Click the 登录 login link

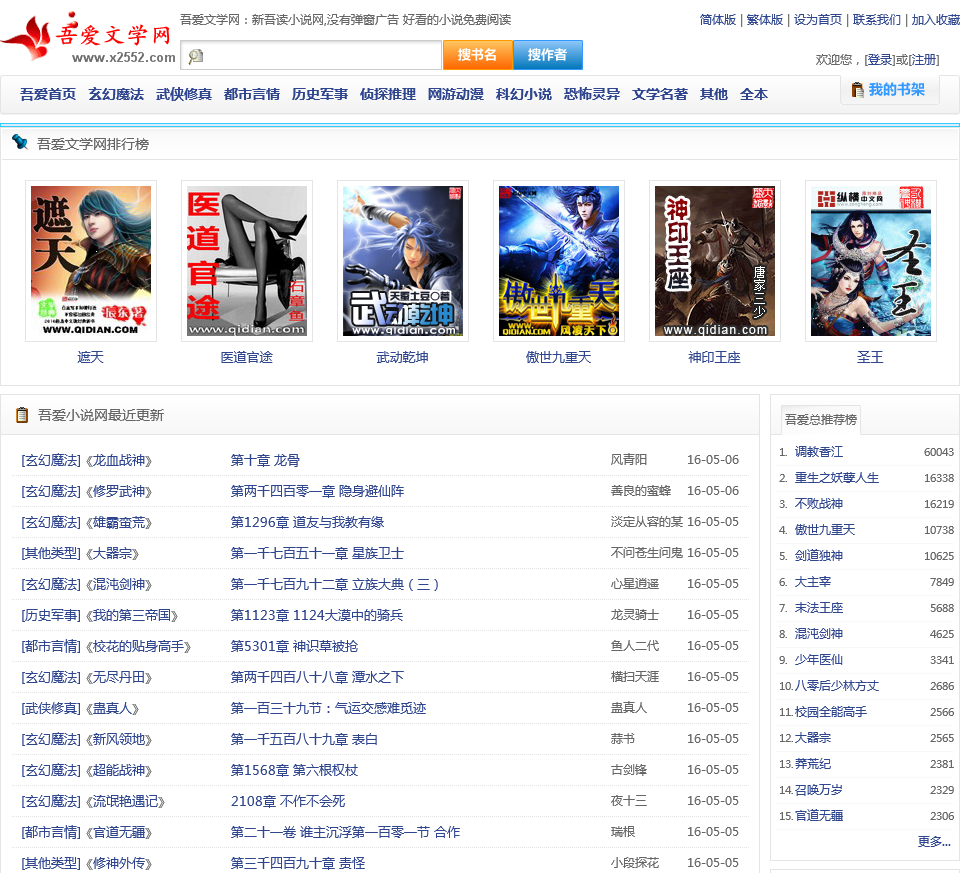880,59
